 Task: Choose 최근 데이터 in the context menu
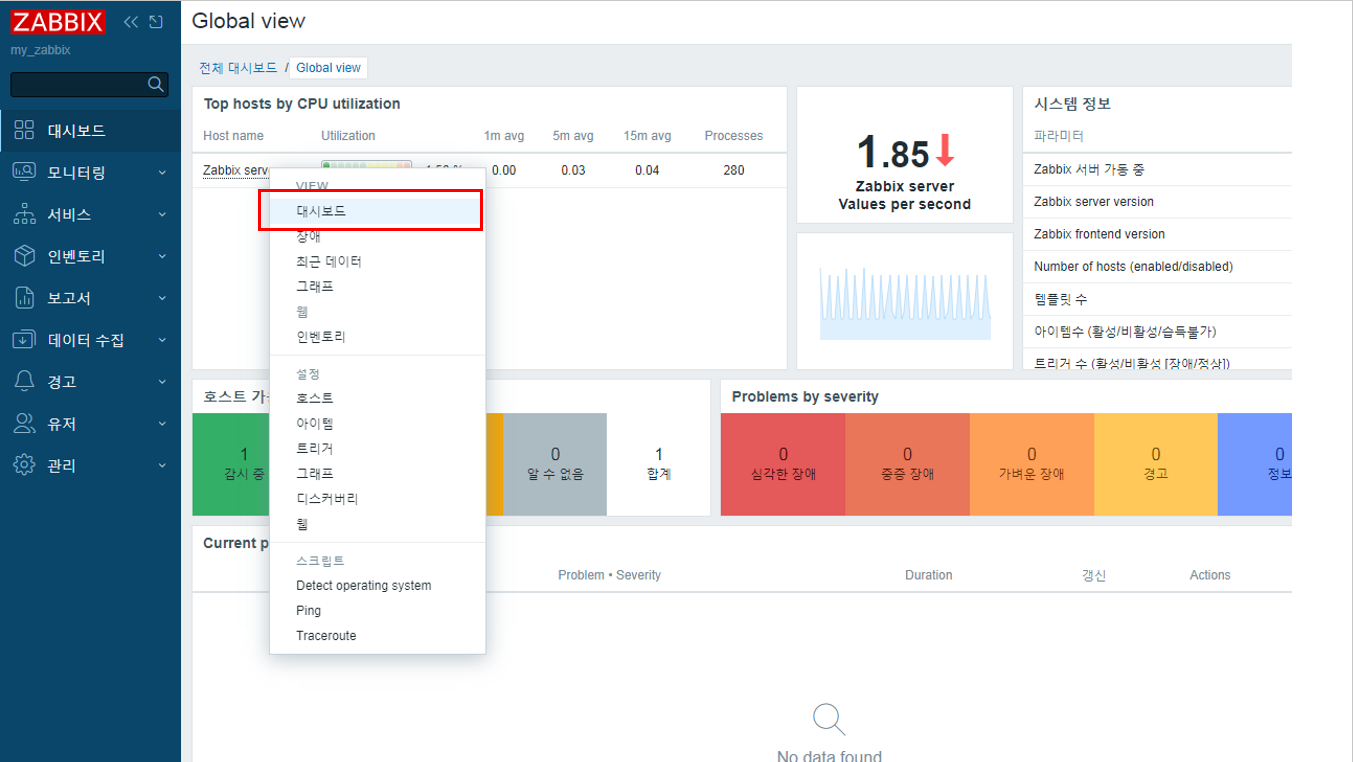tap(378, 261)
